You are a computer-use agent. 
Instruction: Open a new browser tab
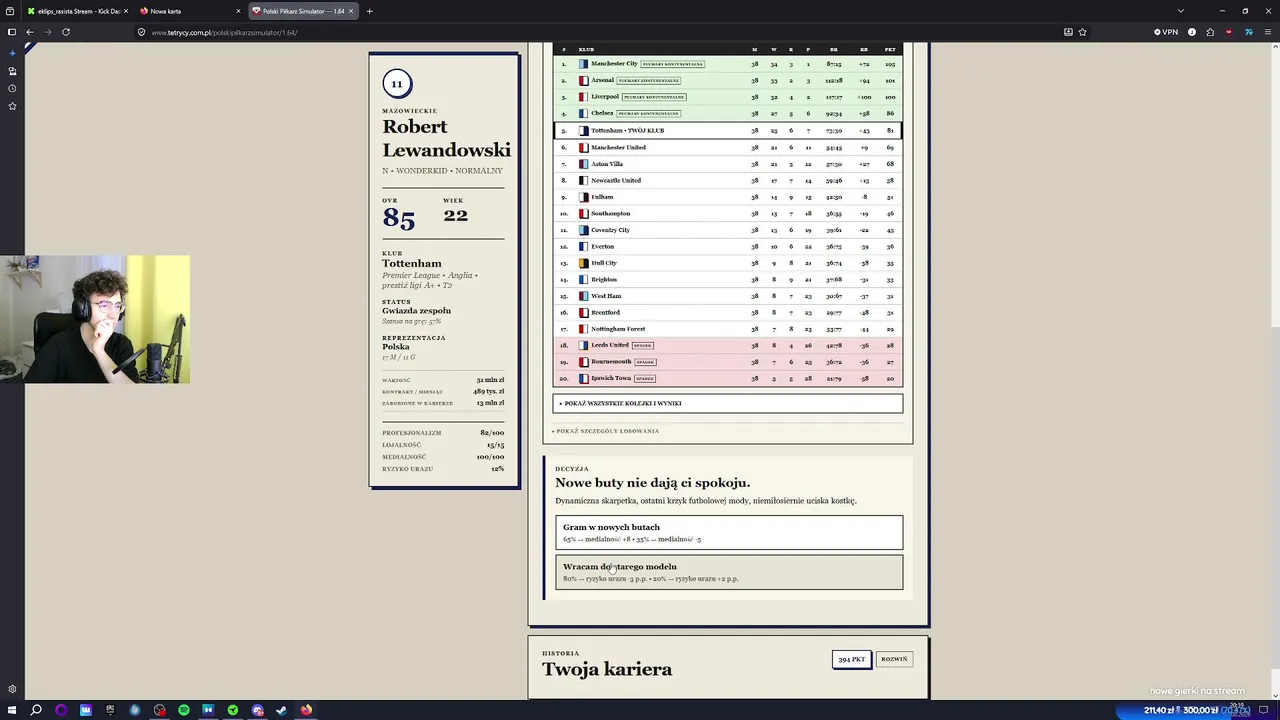[x=369, y=11]
